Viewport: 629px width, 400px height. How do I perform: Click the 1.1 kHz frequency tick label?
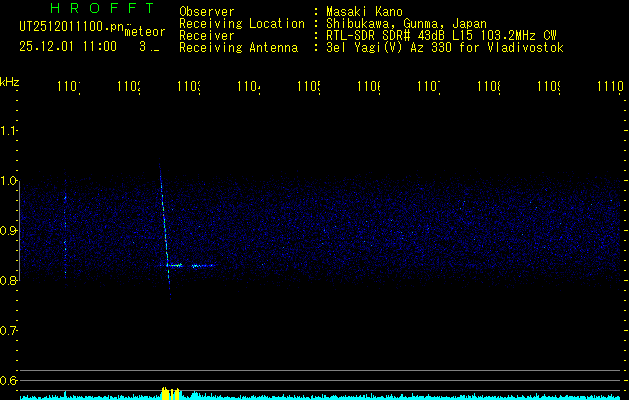click(9, 130)
